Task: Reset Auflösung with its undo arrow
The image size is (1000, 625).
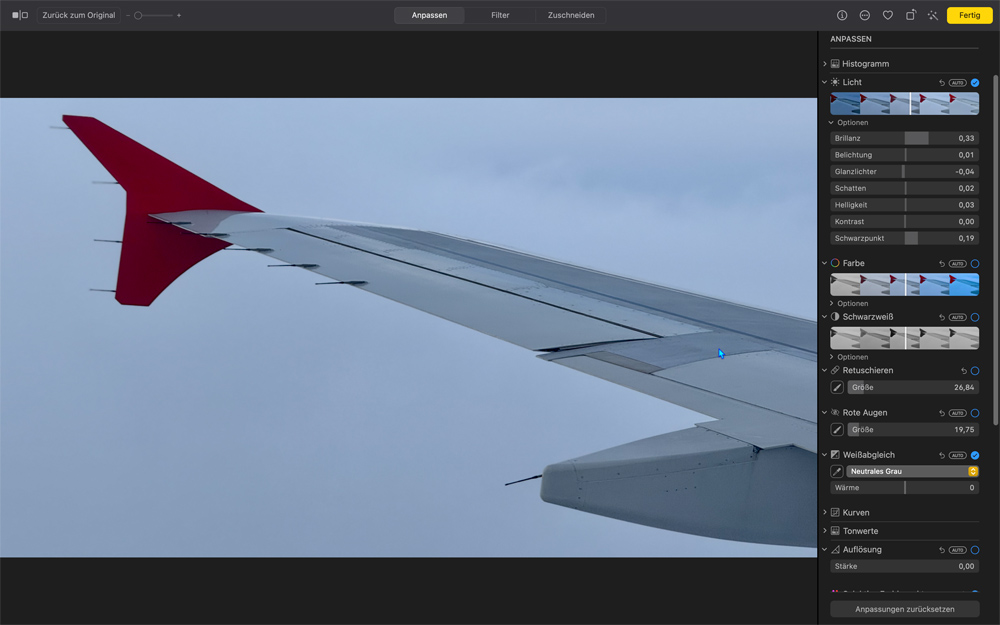Action: pos(941,550)
